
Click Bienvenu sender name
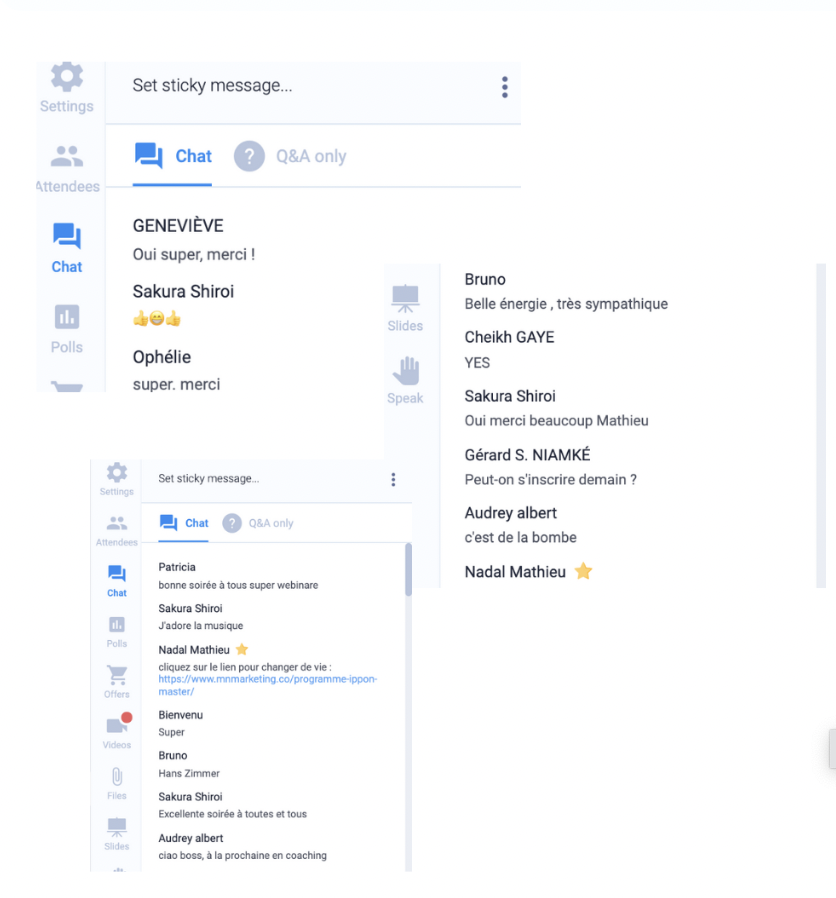[x=181, y=715]
